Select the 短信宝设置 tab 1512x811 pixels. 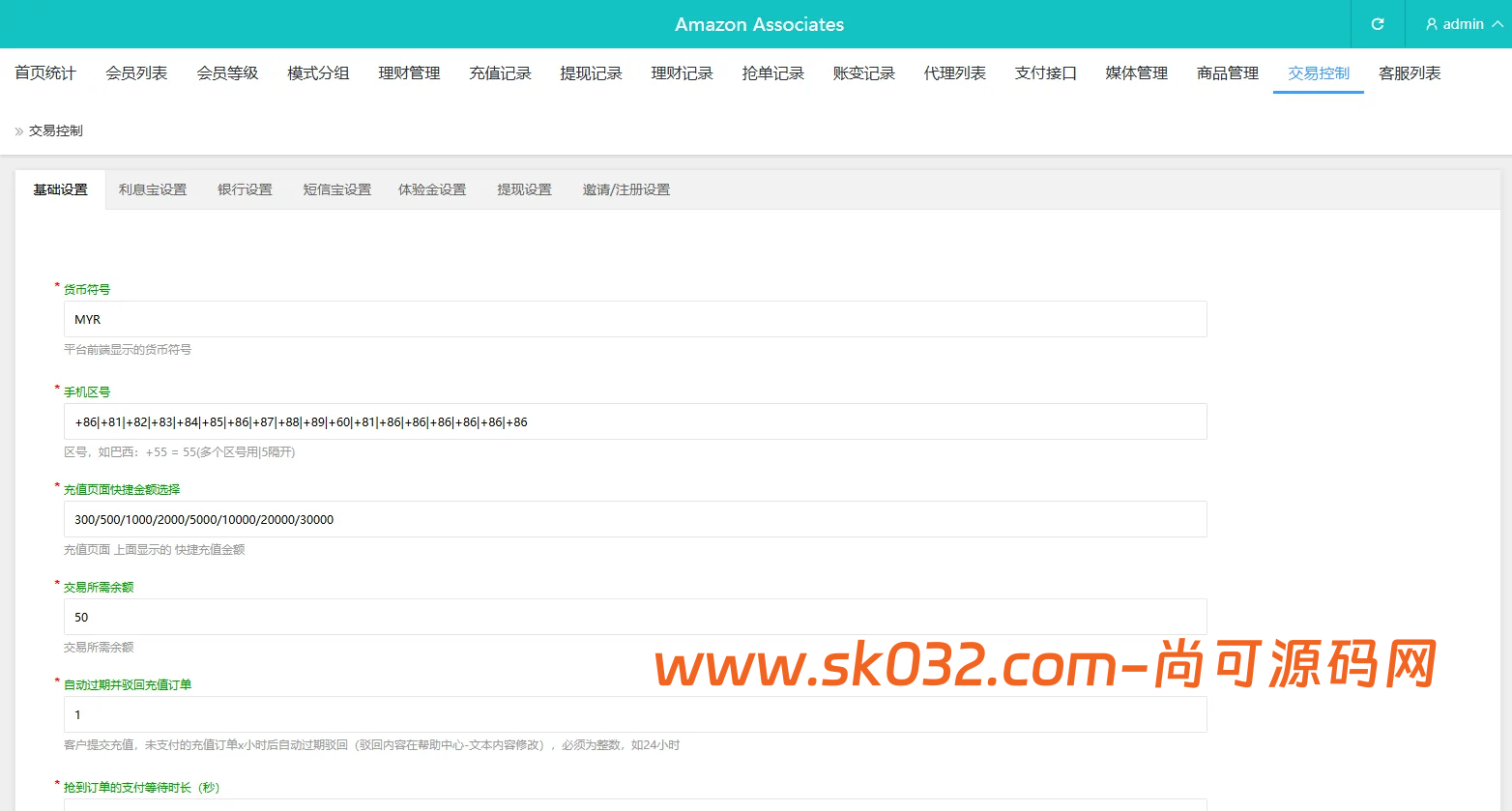click(x=335, y=189)
